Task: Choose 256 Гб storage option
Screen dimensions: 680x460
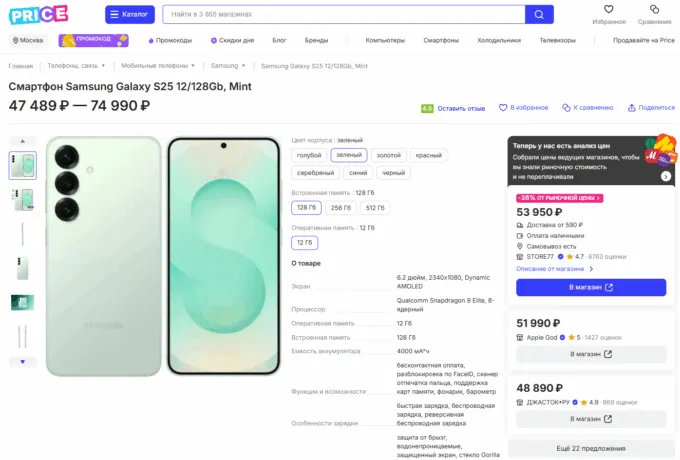Action: pyautogui.click(x=341, y=207)
